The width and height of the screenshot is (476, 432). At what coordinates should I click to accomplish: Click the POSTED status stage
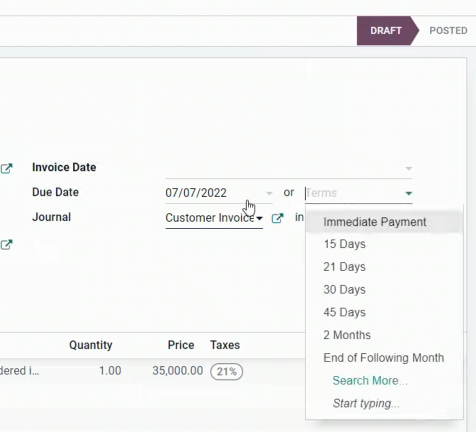pos(448,31)
